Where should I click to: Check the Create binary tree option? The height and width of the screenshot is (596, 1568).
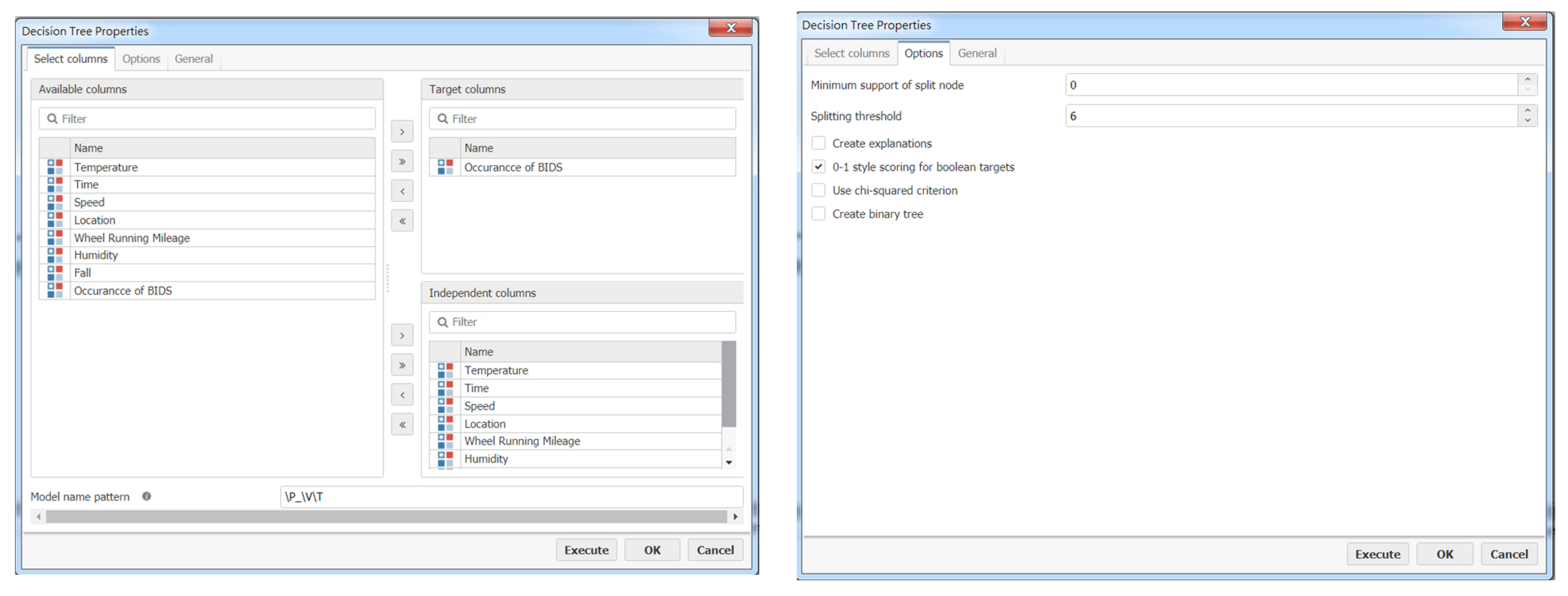pos(818,214)
